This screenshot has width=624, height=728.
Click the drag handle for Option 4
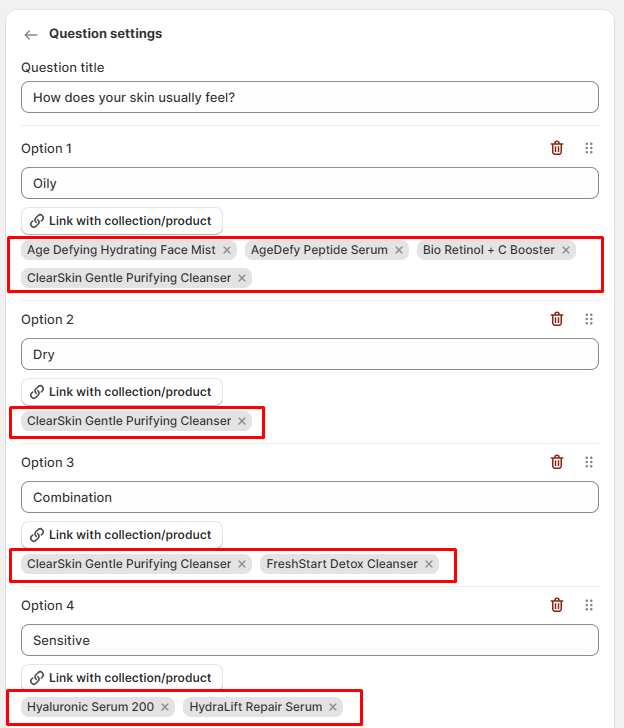point(589,605)
